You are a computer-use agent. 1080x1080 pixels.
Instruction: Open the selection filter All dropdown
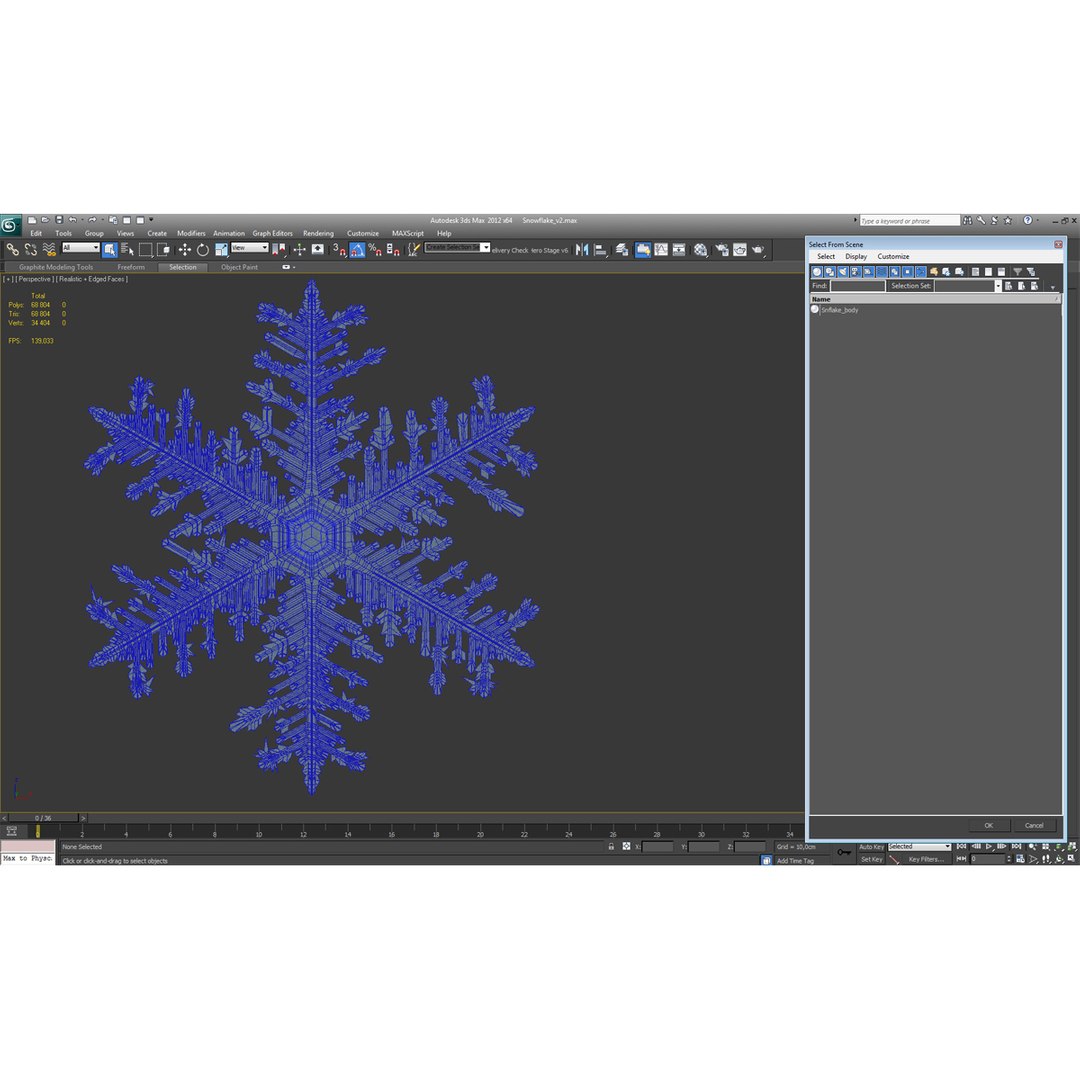tap(81, 247)
